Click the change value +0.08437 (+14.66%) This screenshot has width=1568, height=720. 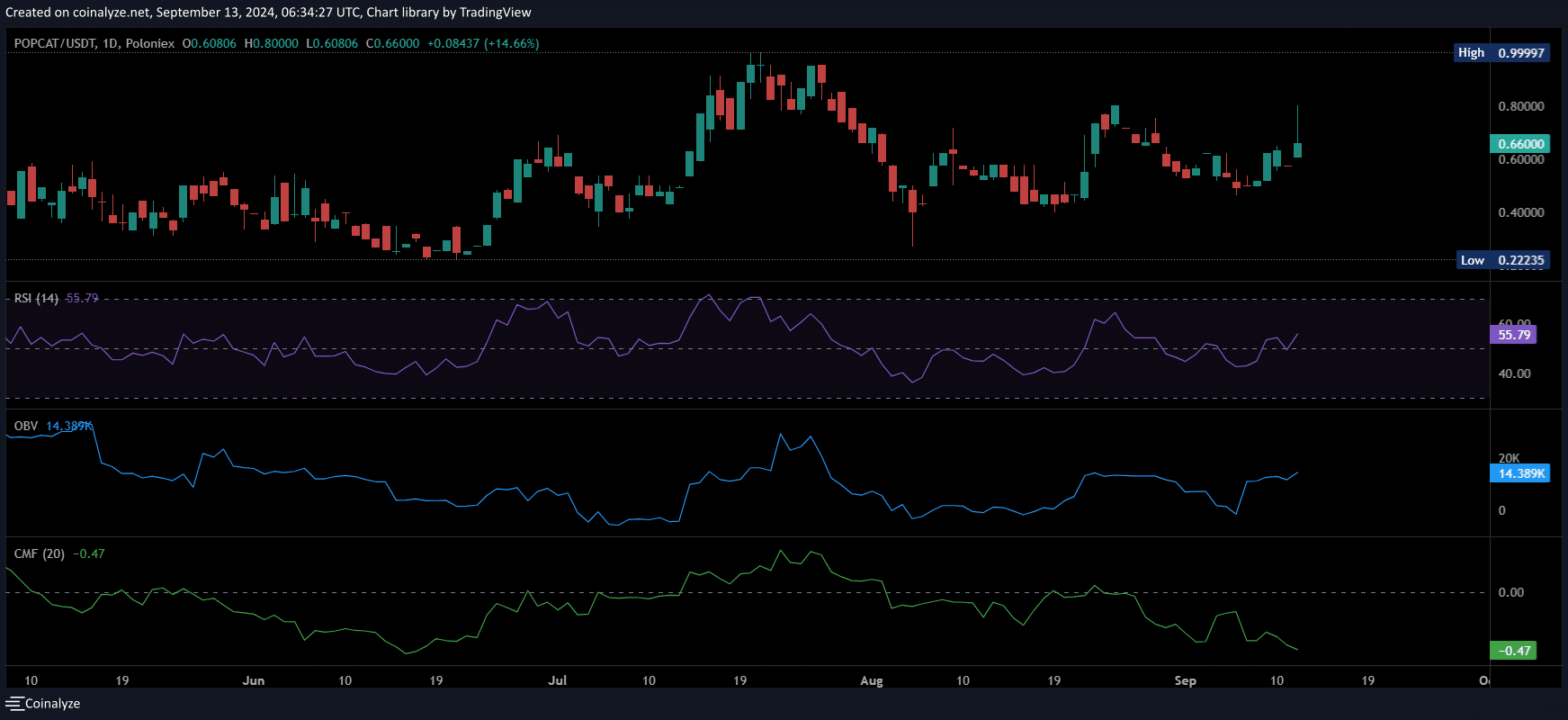[483, 43]
